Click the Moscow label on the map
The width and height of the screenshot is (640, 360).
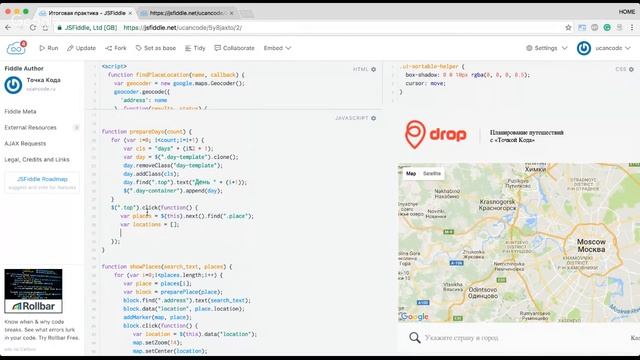pos(591,245)
